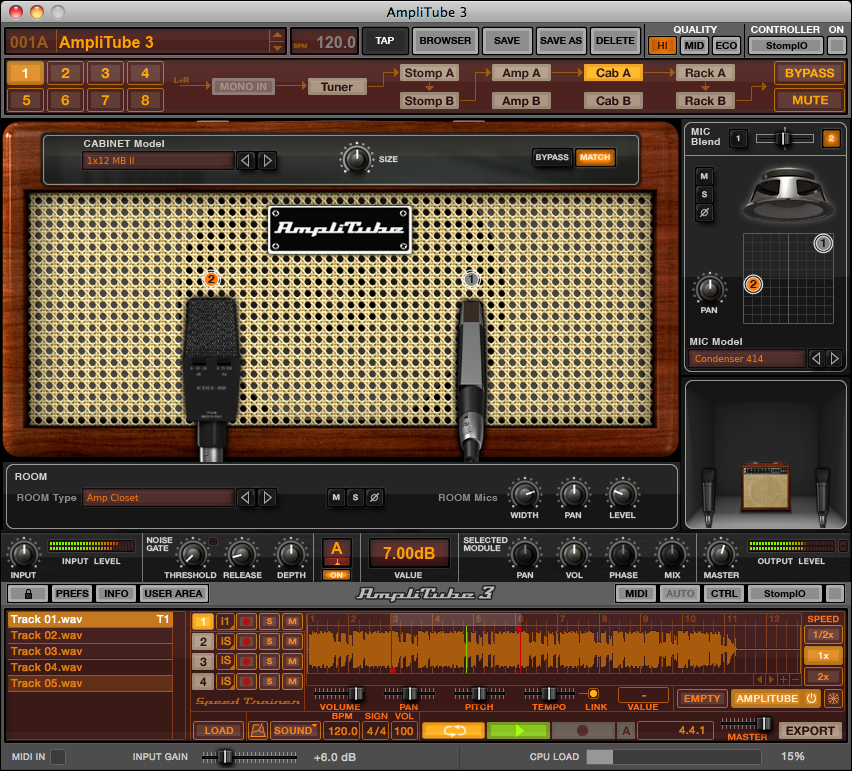852x771 pixels.
Task: Toggle the cabinet BYPASS button
Action: click(552, 158)
